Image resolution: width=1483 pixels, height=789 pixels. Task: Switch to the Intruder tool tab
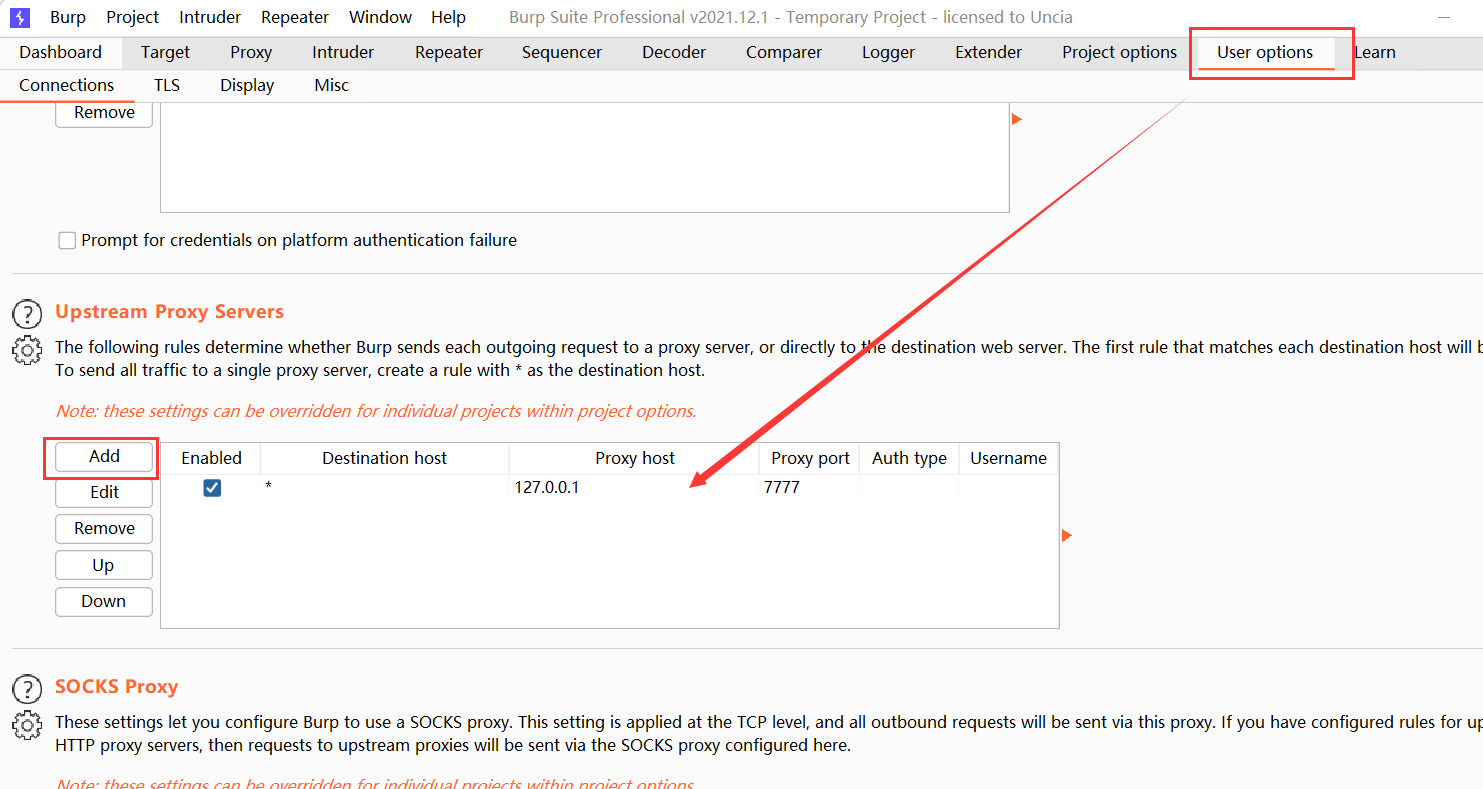[x=343, y=52]
